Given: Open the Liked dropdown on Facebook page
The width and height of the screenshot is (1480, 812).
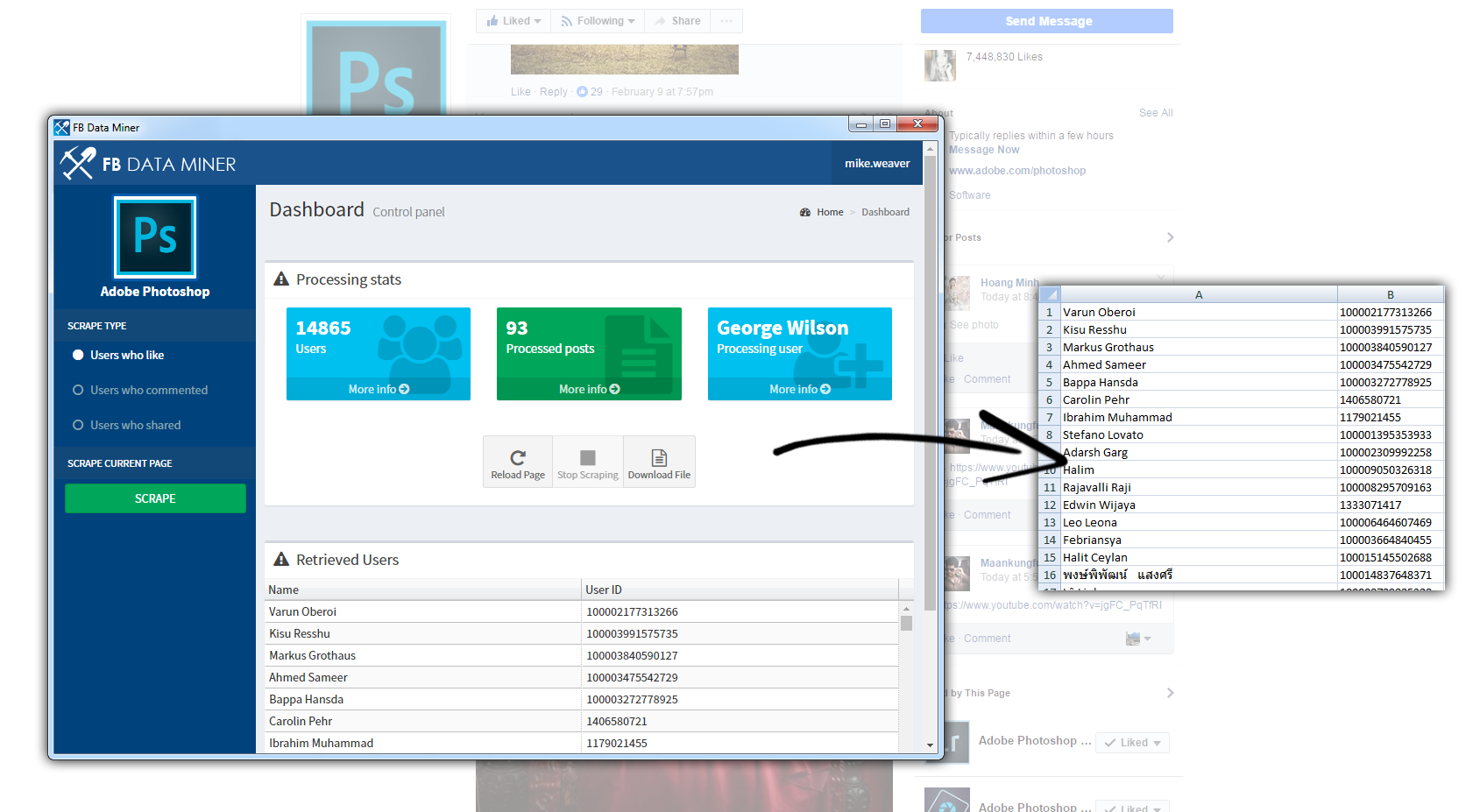Looking at the screenshot, I should point(513,21).
